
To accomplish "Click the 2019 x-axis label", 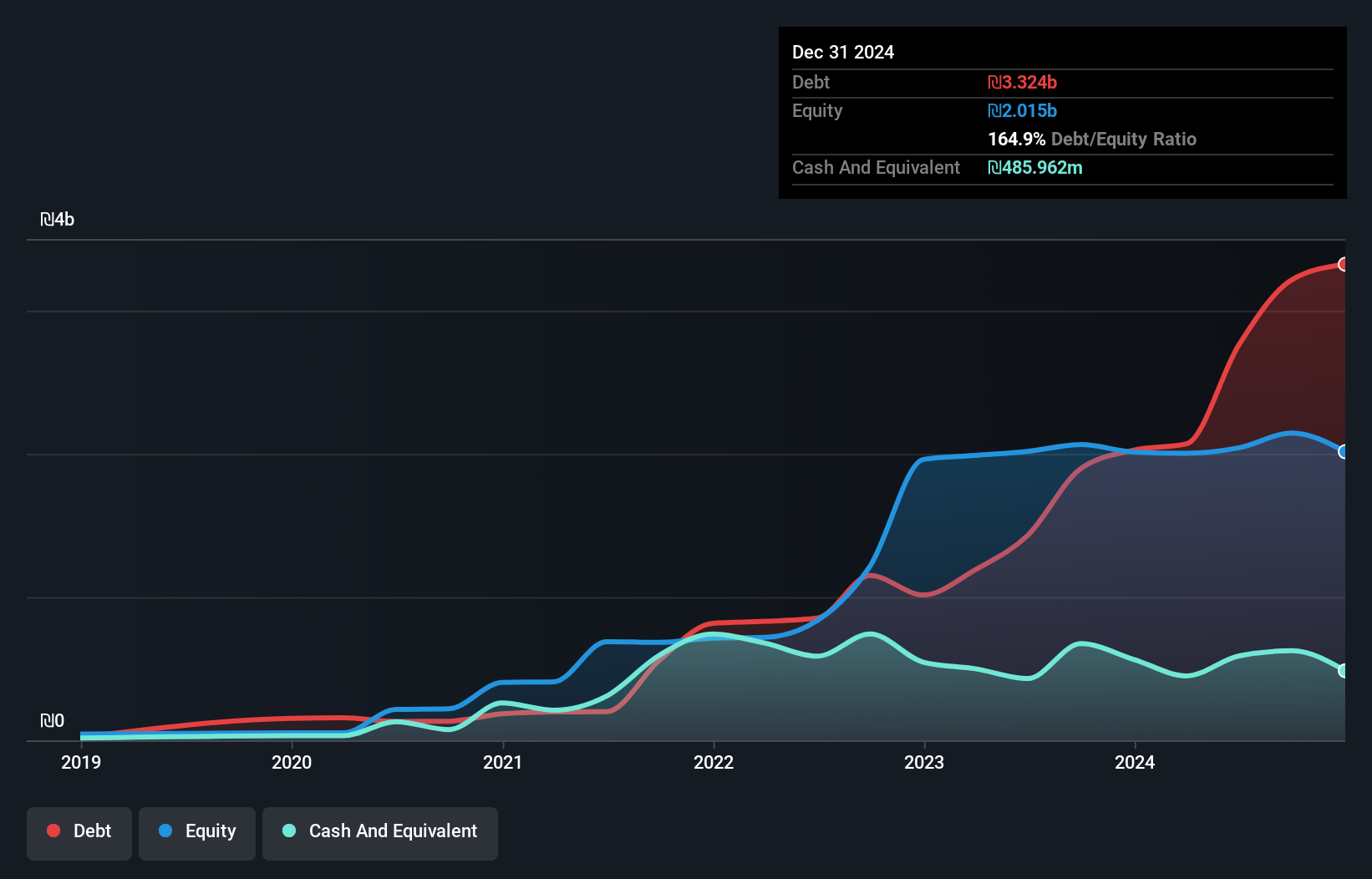I will 81,762.
